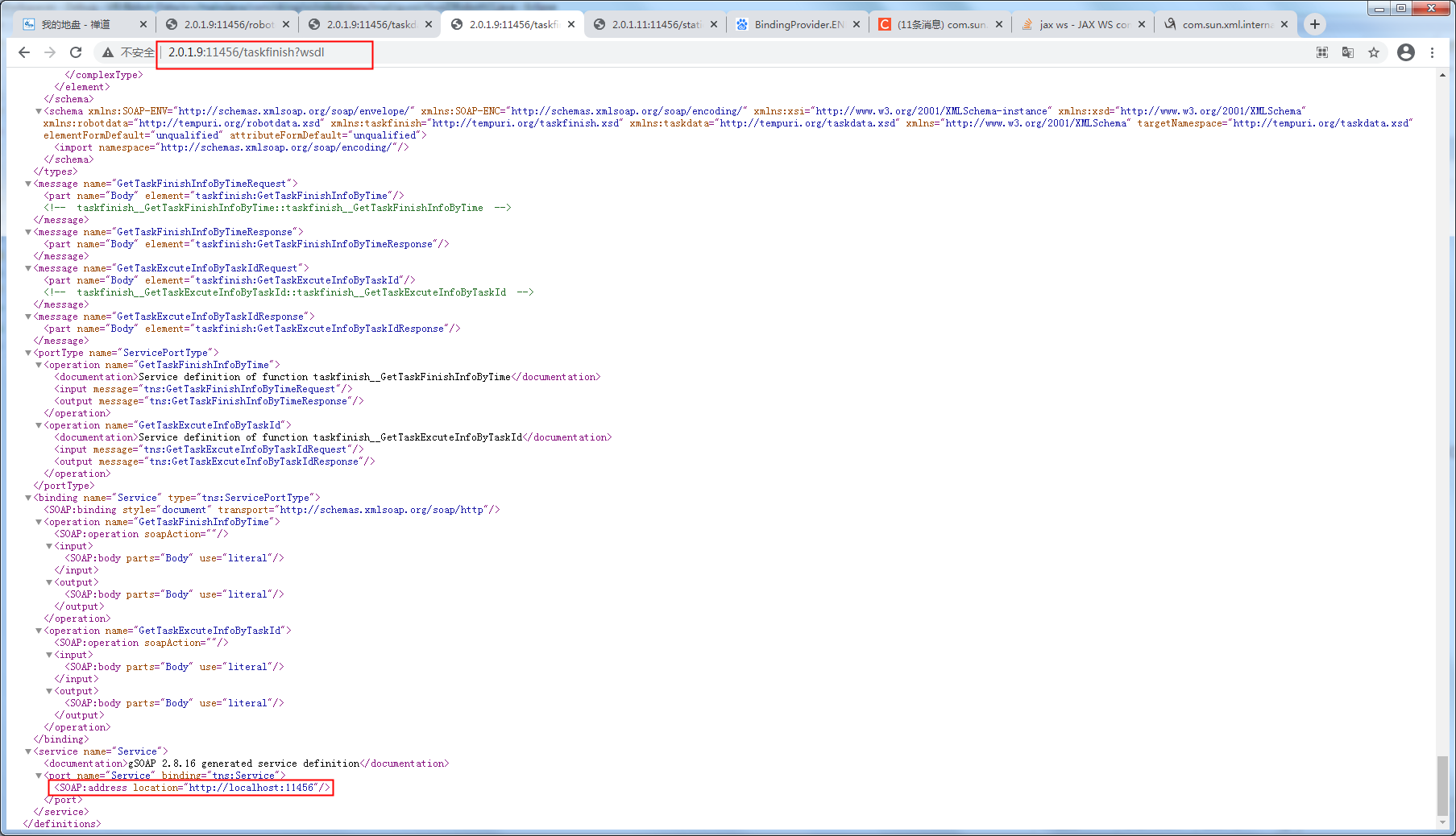Collapse the ServicePortType portType element

pos(28,352)
